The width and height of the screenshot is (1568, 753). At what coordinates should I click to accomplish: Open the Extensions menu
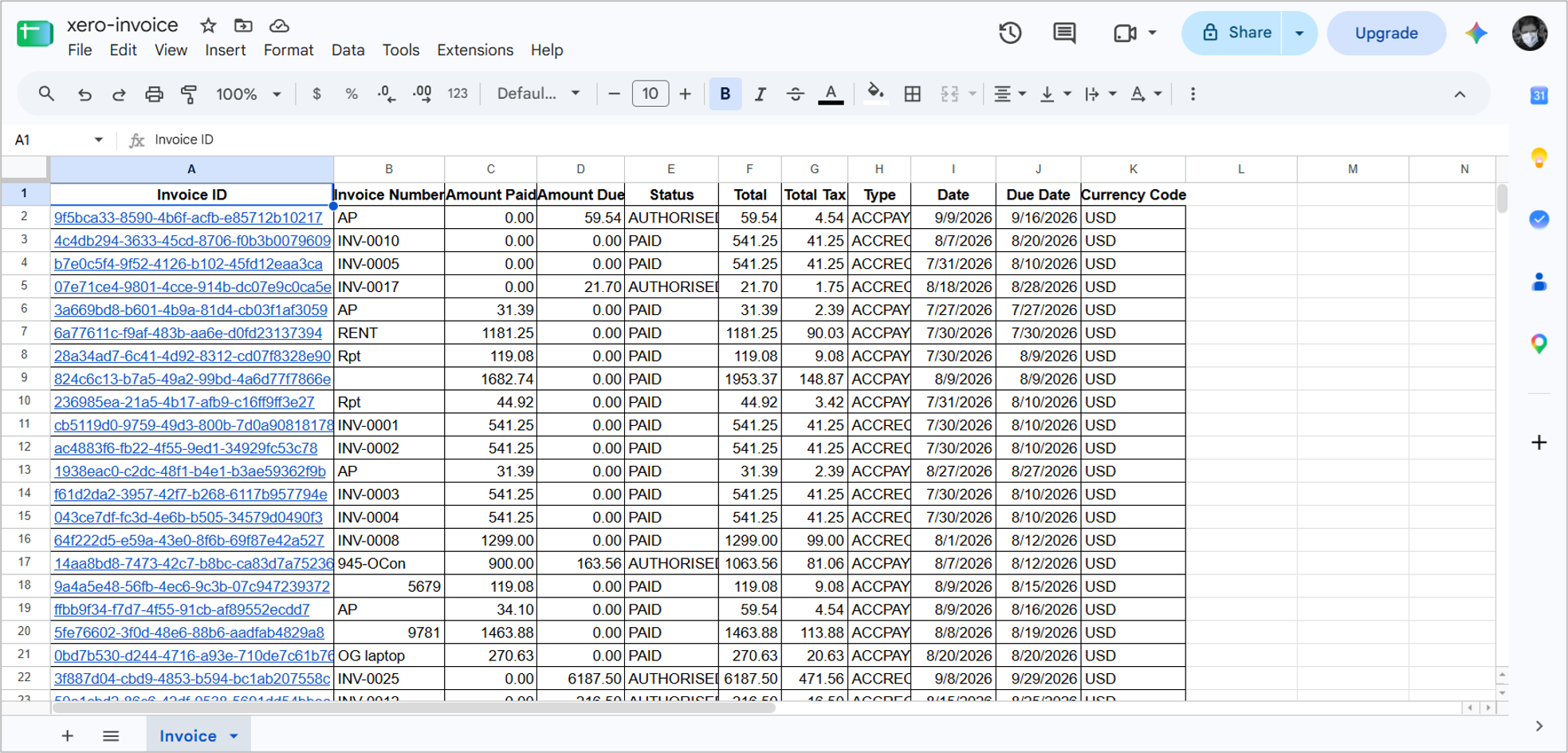pos(475,50)
